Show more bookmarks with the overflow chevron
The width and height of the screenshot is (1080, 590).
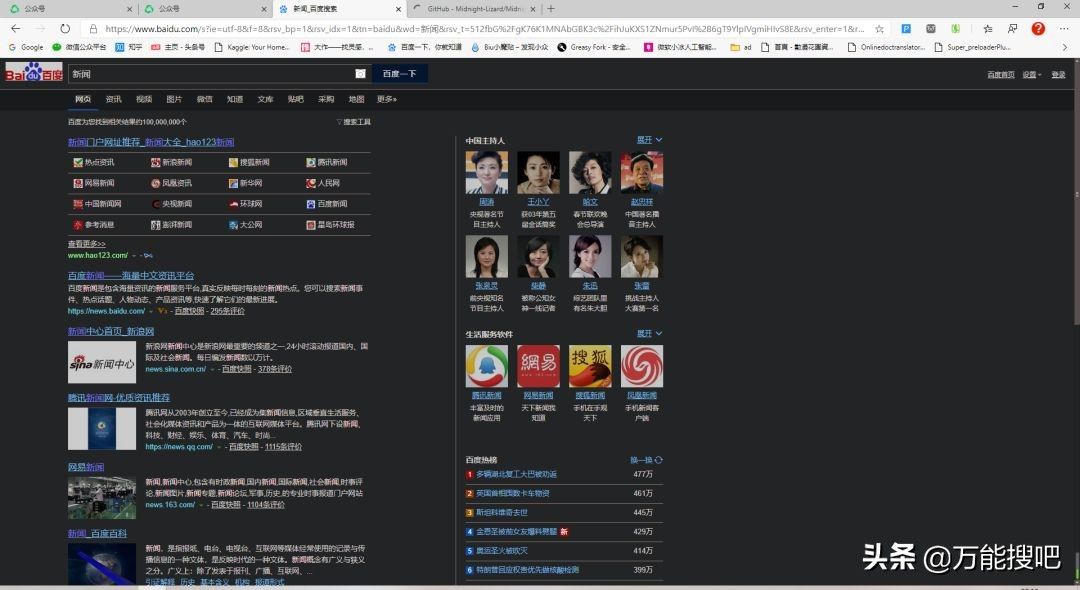point(1064,48)
